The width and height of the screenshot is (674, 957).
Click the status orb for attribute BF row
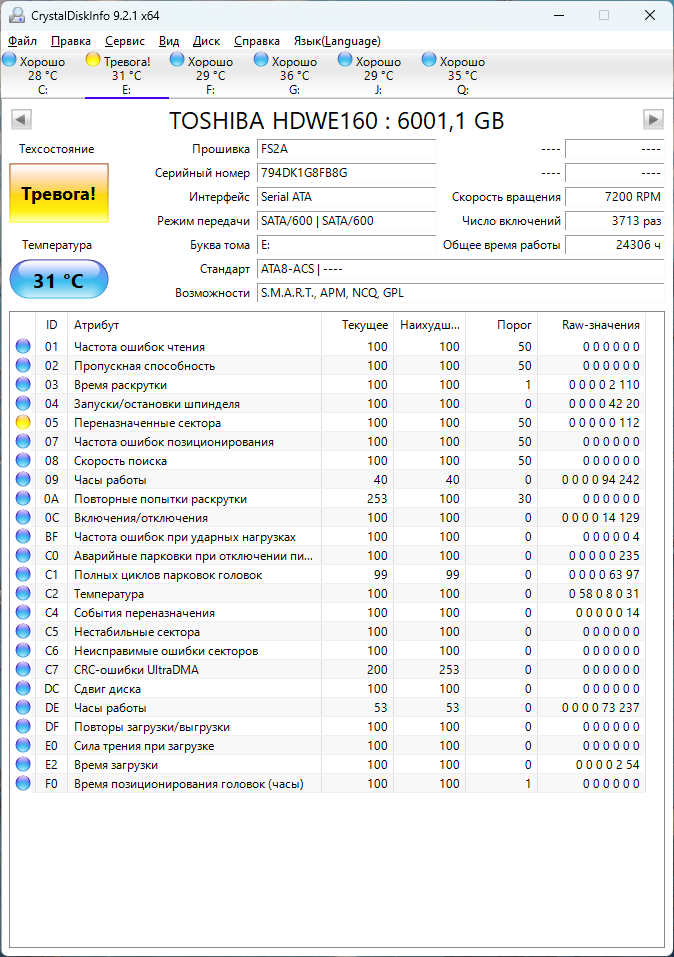tap(23, 536)
